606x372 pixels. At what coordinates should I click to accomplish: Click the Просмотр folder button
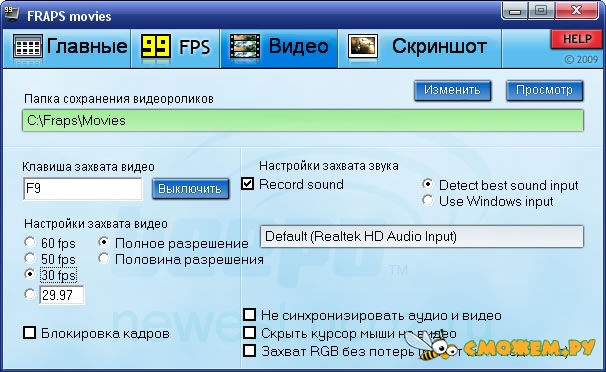pyautogui.click(x=544, y=90)
